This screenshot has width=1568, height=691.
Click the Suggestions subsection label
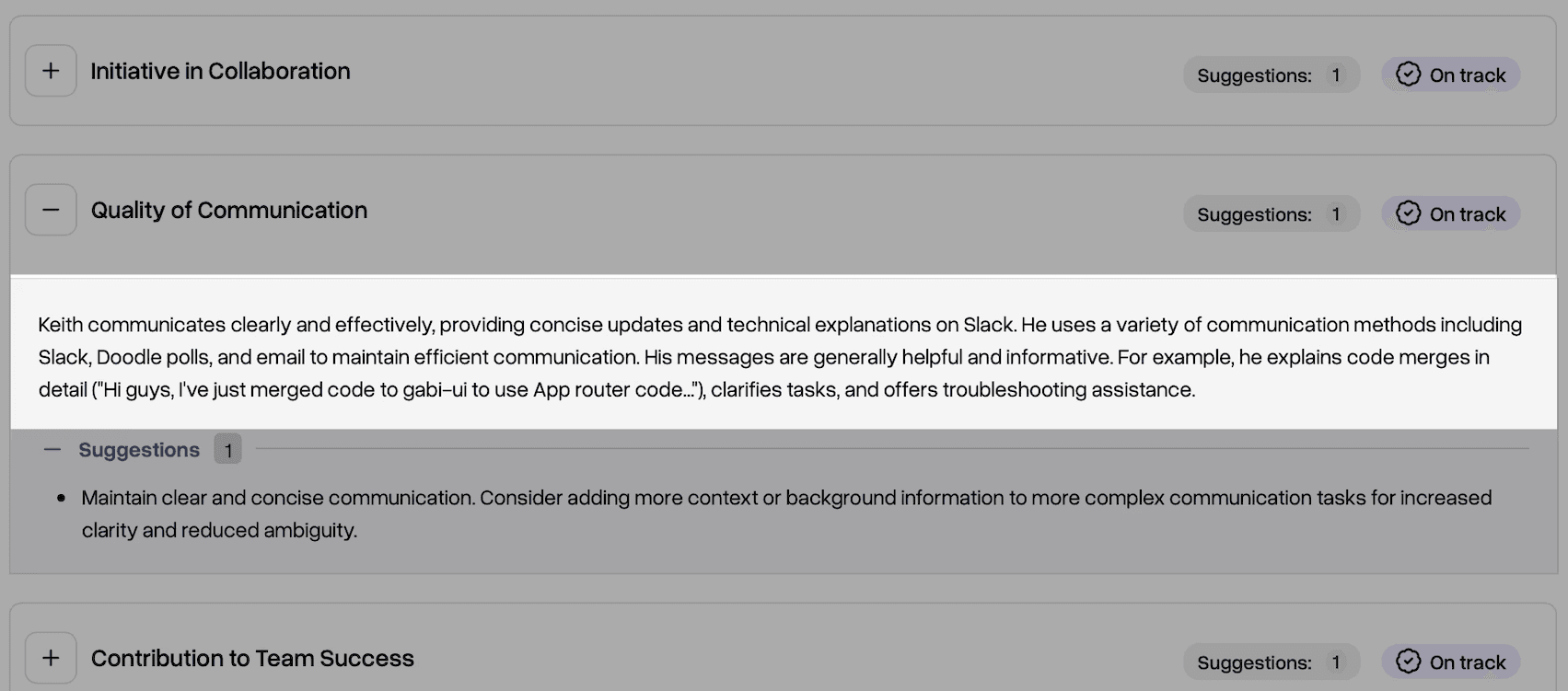point(139,450)
